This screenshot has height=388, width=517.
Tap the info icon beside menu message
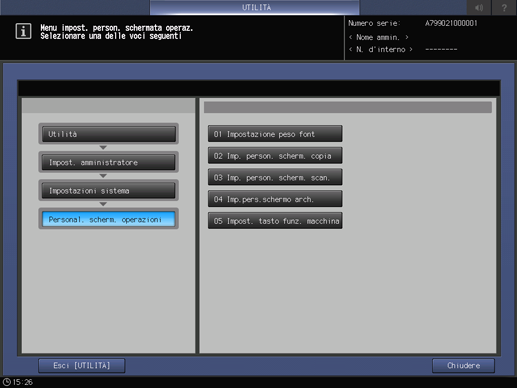click(x=23, y=31)
